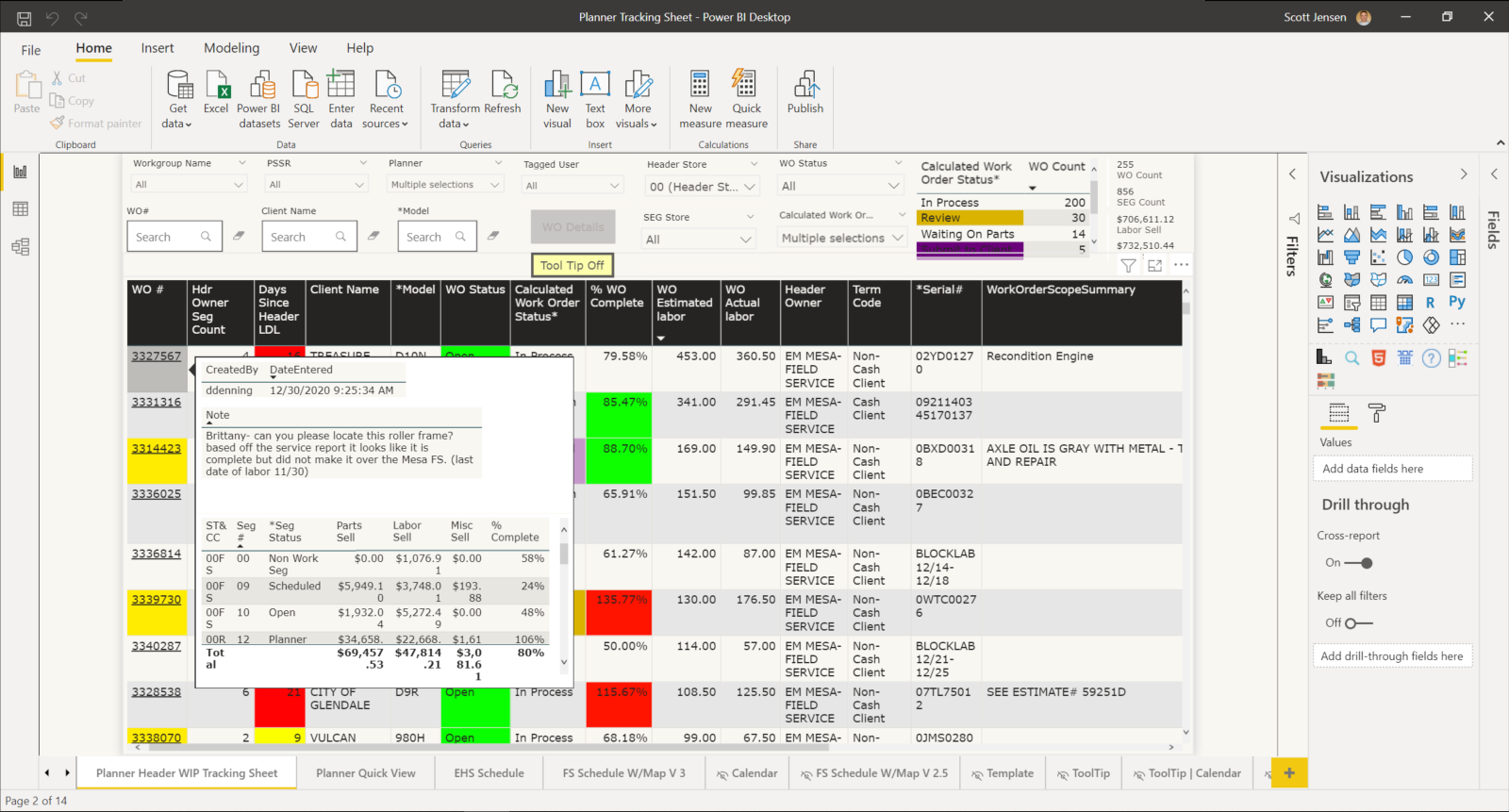Switch to Data view in left sidebar
1509x812 pixels.
(20, 209)
